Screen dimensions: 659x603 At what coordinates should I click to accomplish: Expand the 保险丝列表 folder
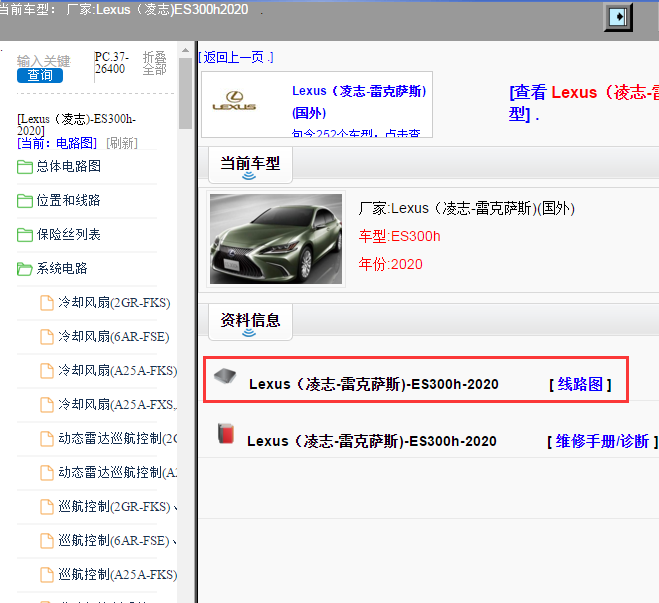tap(69, 234)
